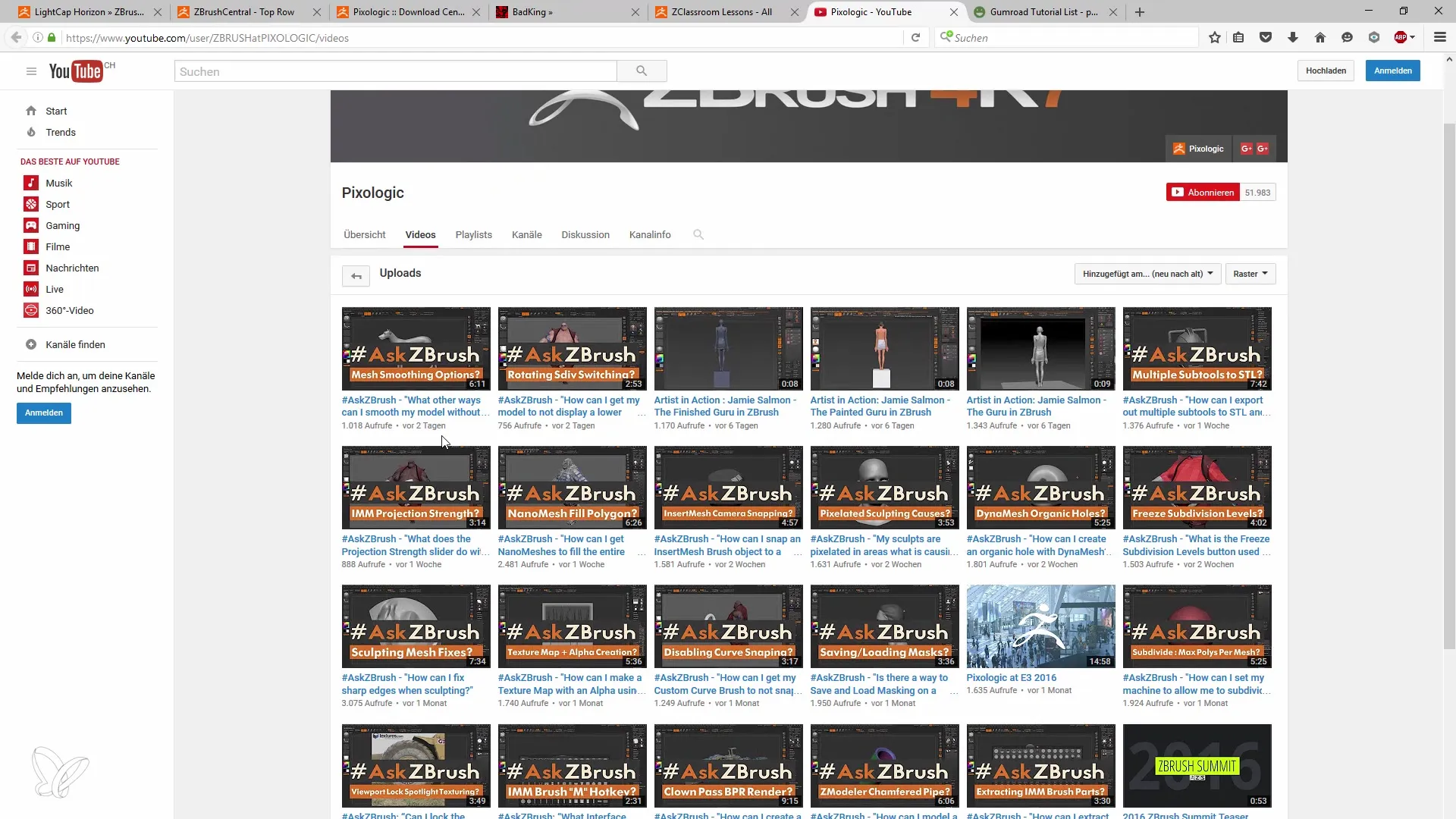The width and height of the screenshot is (1456, 819).
Task: Click Hochladen button in top navigation bar
Action: point(1326,70)
